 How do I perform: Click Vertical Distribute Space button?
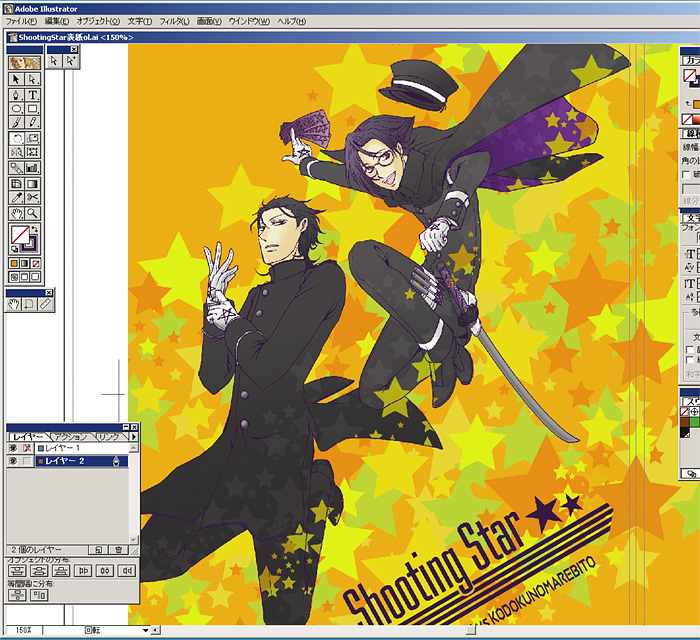click(17, 595)
